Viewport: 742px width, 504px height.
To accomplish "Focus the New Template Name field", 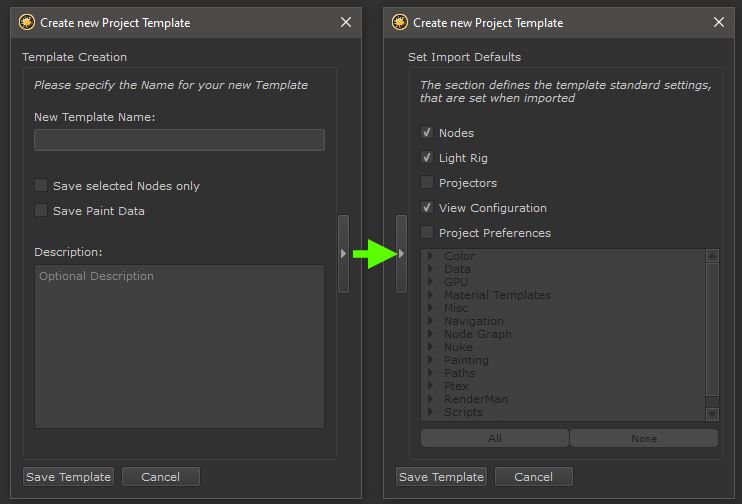I will point(179,140).
